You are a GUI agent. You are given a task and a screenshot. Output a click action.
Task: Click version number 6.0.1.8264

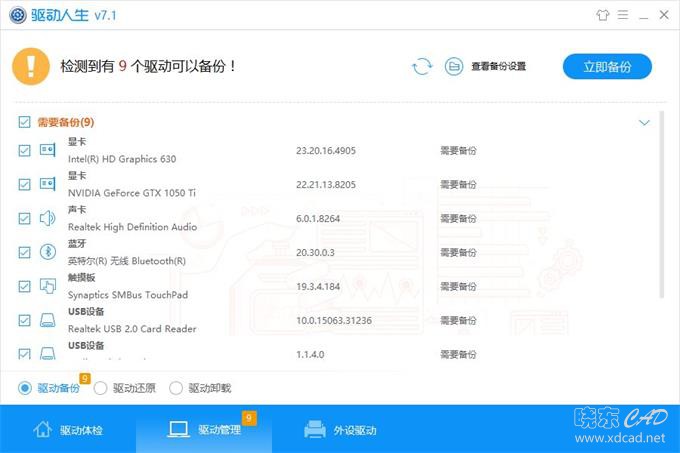(318, 218)
